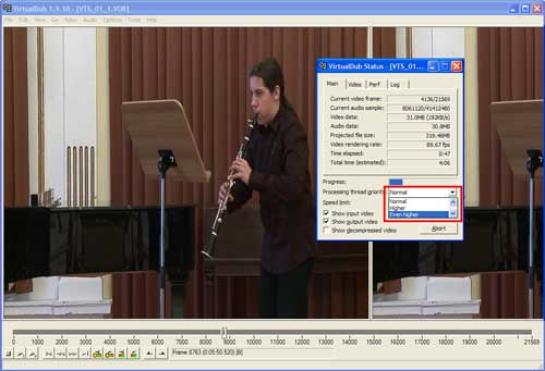
Task: Set selection start with Mark-in icon
Action: point(149,354)
